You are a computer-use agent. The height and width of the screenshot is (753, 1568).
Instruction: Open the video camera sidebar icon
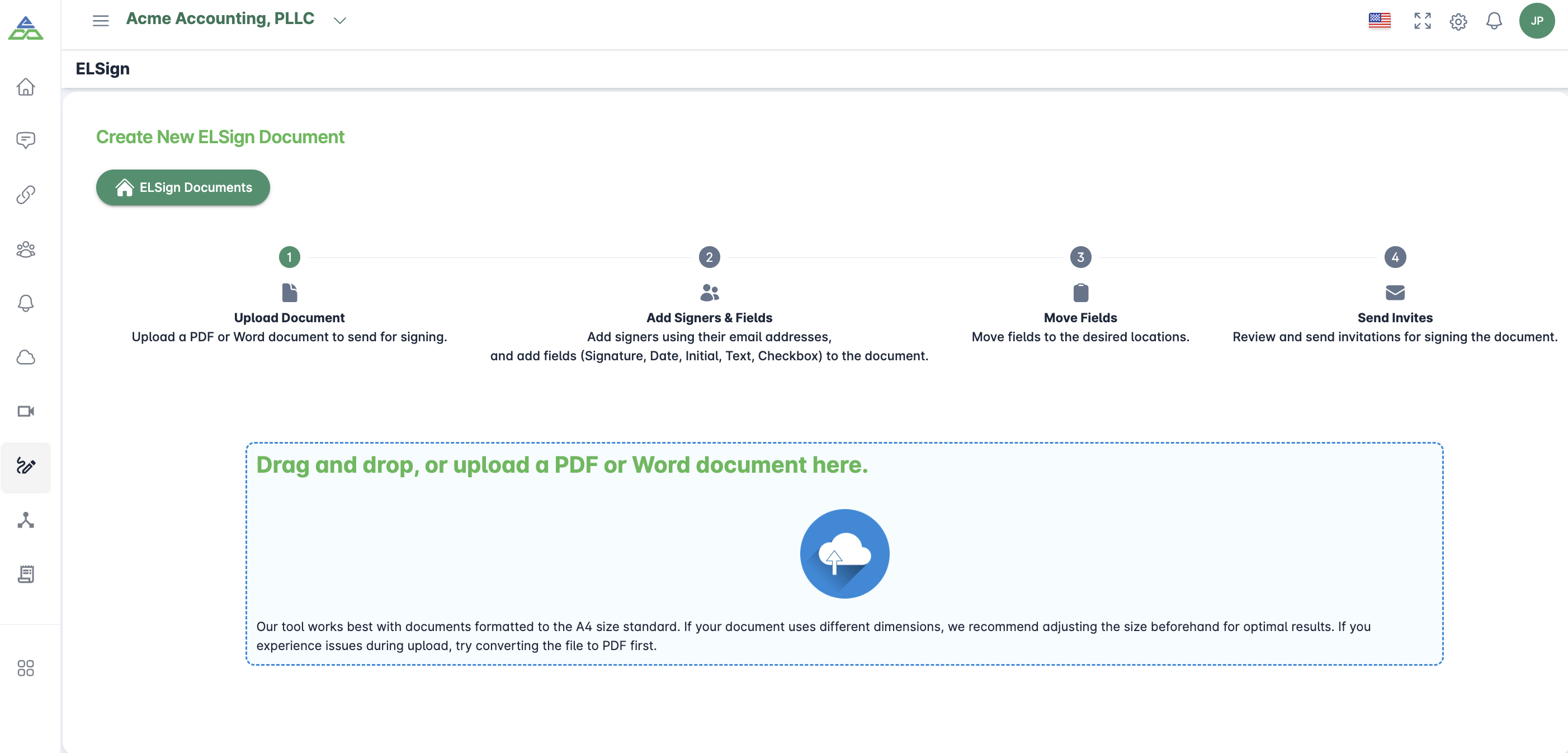click(26, 412)
